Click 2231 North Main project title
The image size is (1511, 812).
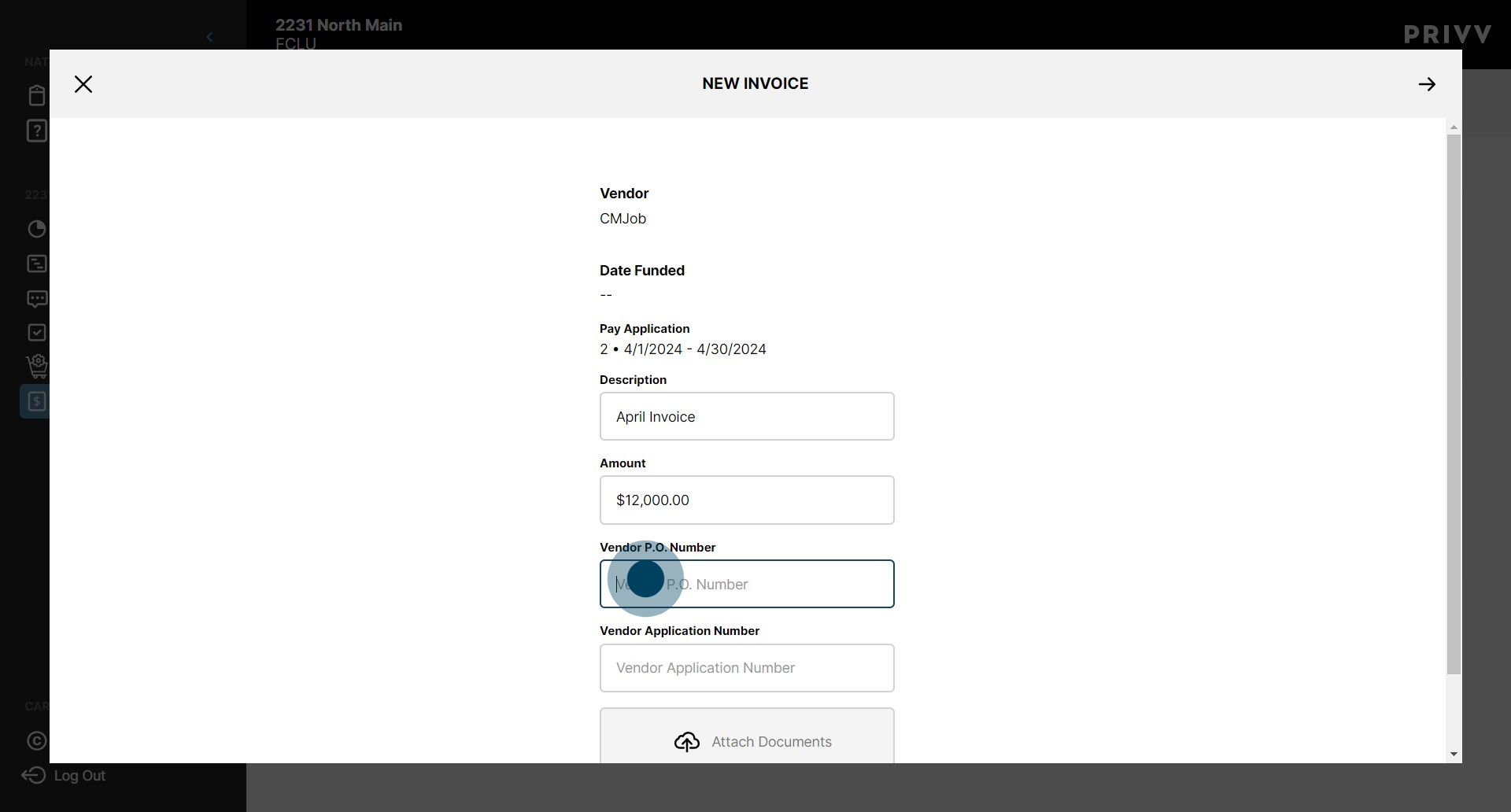tap(338, 25)
